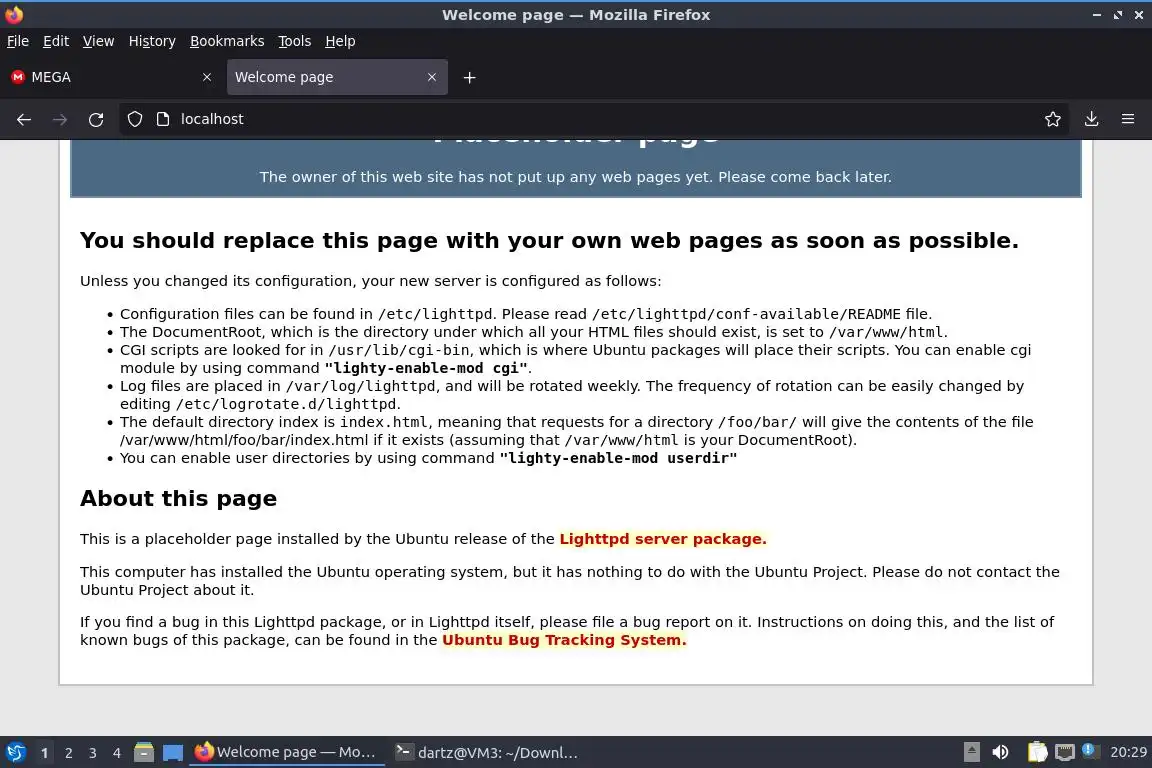Follow the Lighttpd server package link
This screenshot has width=1152, height=768.
pyautogui.click(x=663, y=539)
